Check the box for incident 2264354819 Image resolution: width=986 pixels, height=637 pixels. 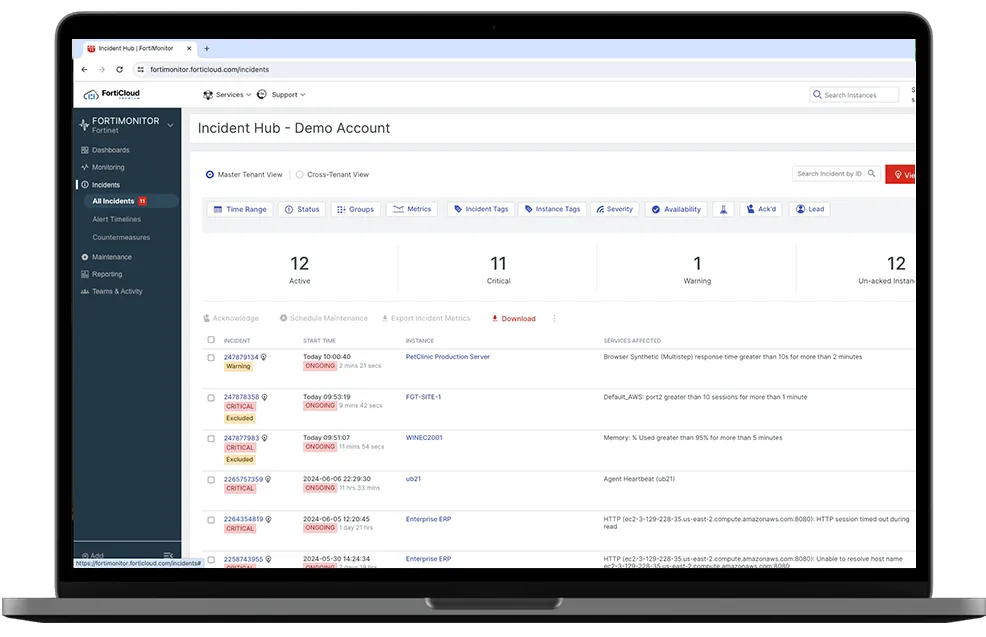(211, 520)
